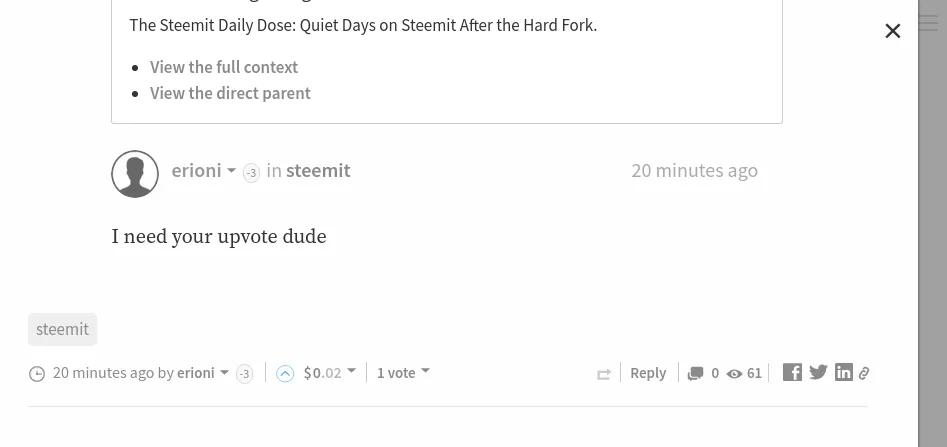Screen dimensions: 947x447
Task: Open the steemit category link beside erioni
Action: pos(318,170)
